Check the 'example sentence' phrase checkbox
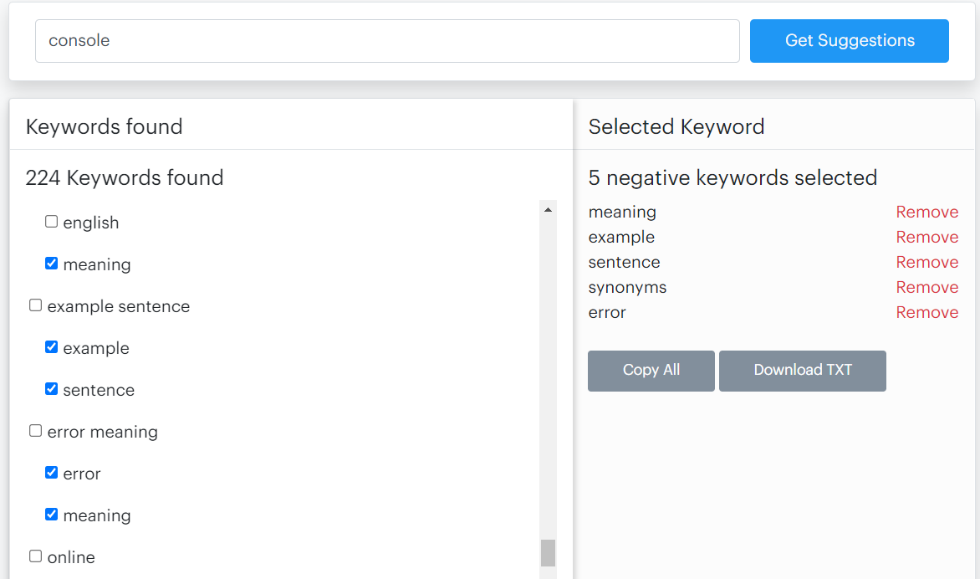 (36, 305)
